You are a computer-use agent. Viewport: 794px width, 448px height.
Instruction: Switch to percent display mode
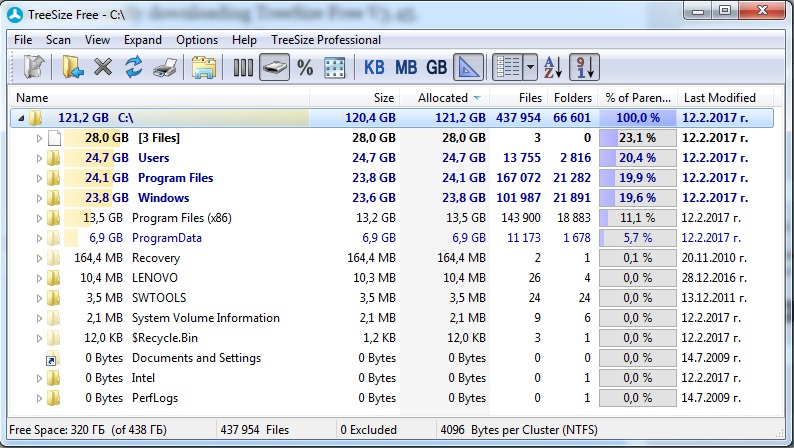[x=305, y=67]
